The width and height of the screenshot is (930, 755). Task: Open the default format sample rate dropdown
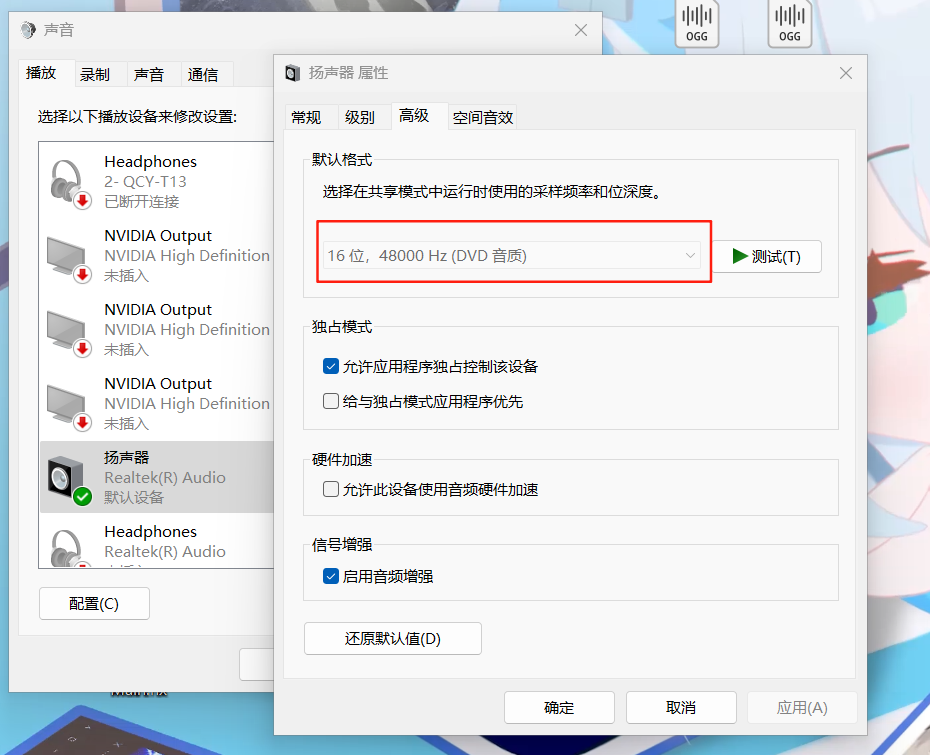tap(512, 256)
